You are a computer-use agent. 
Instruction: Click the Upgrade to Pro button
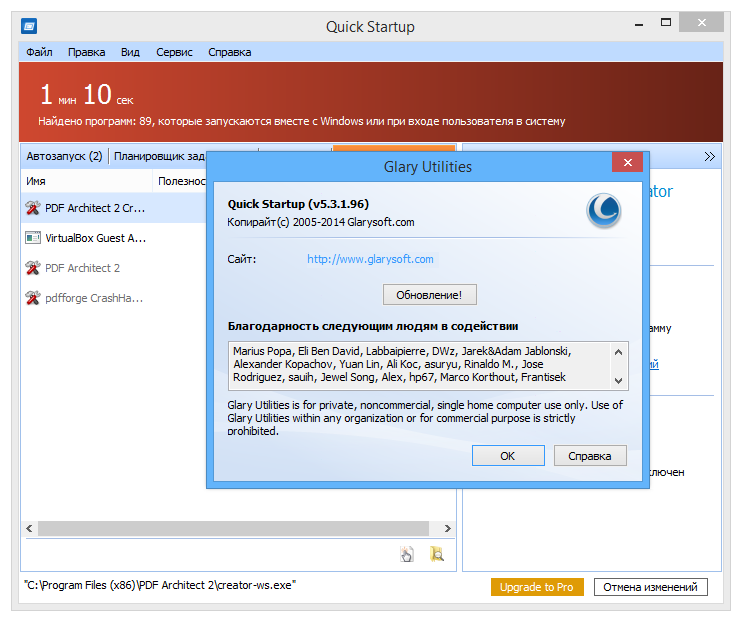pyautogui.click(x=537, y=587)
